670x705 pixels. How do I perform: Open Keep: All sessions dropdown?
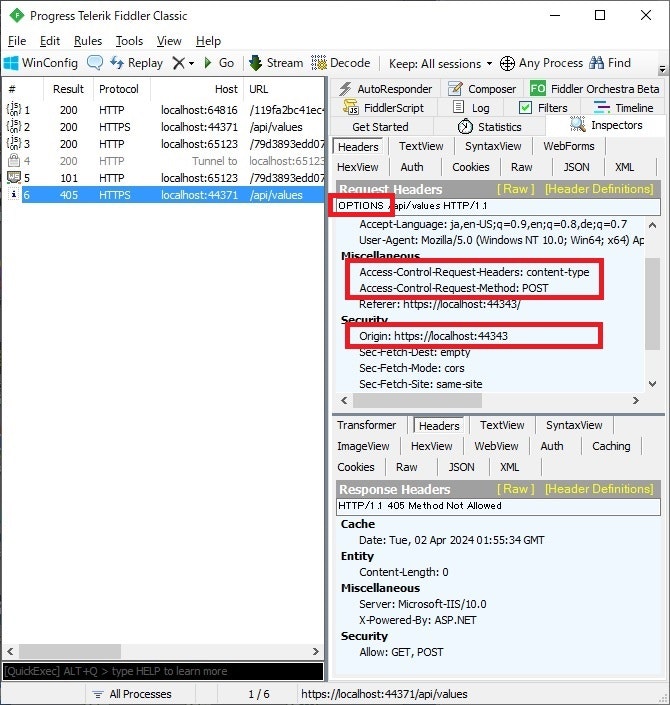pos(440,63)
